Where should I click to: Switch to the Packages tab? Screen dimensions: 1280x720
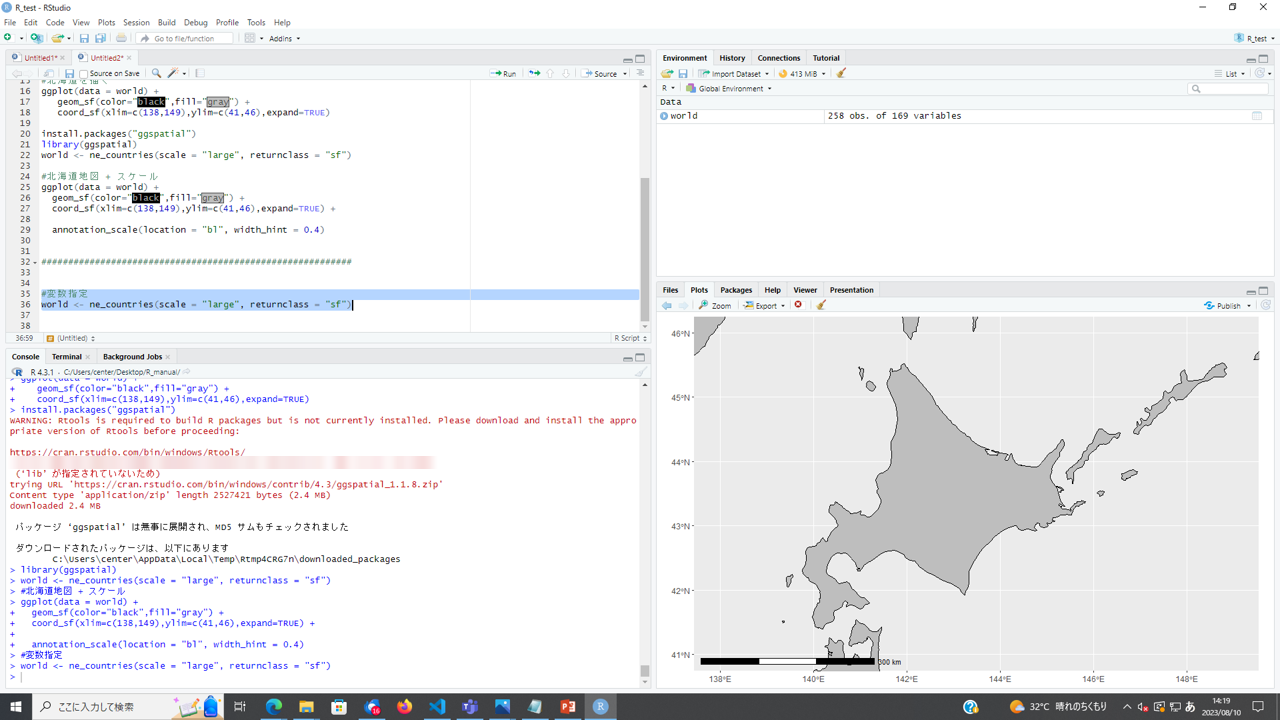[735, 290]
